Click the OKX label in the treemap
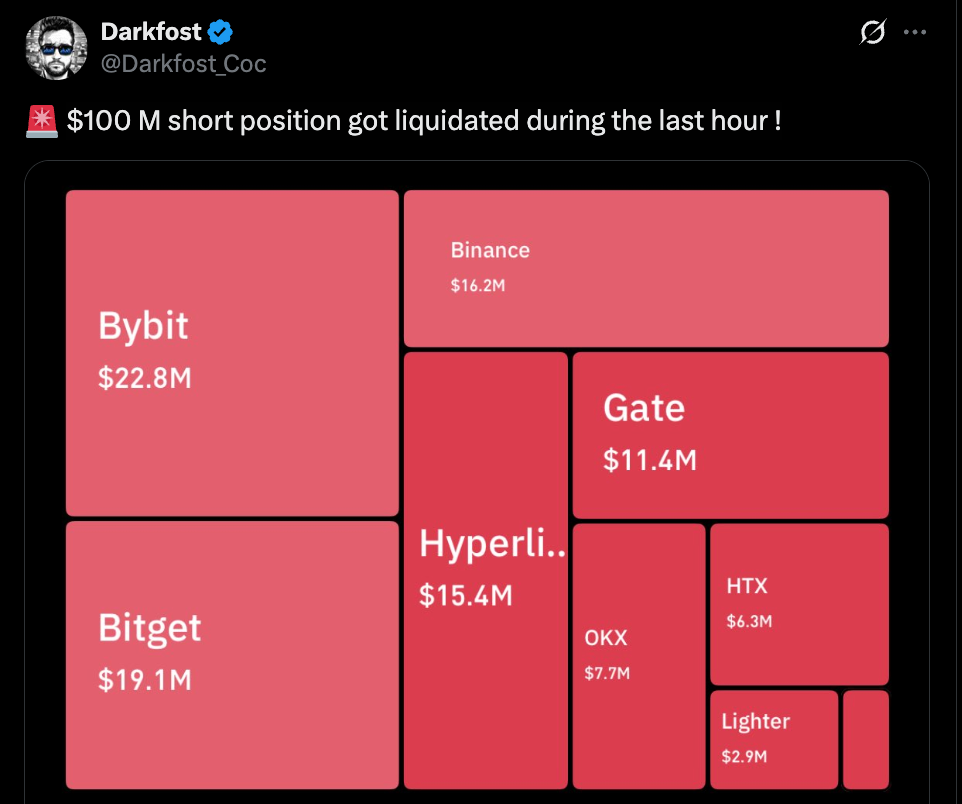The height and width of the screenshot is (804, 962). click(606, 637)
